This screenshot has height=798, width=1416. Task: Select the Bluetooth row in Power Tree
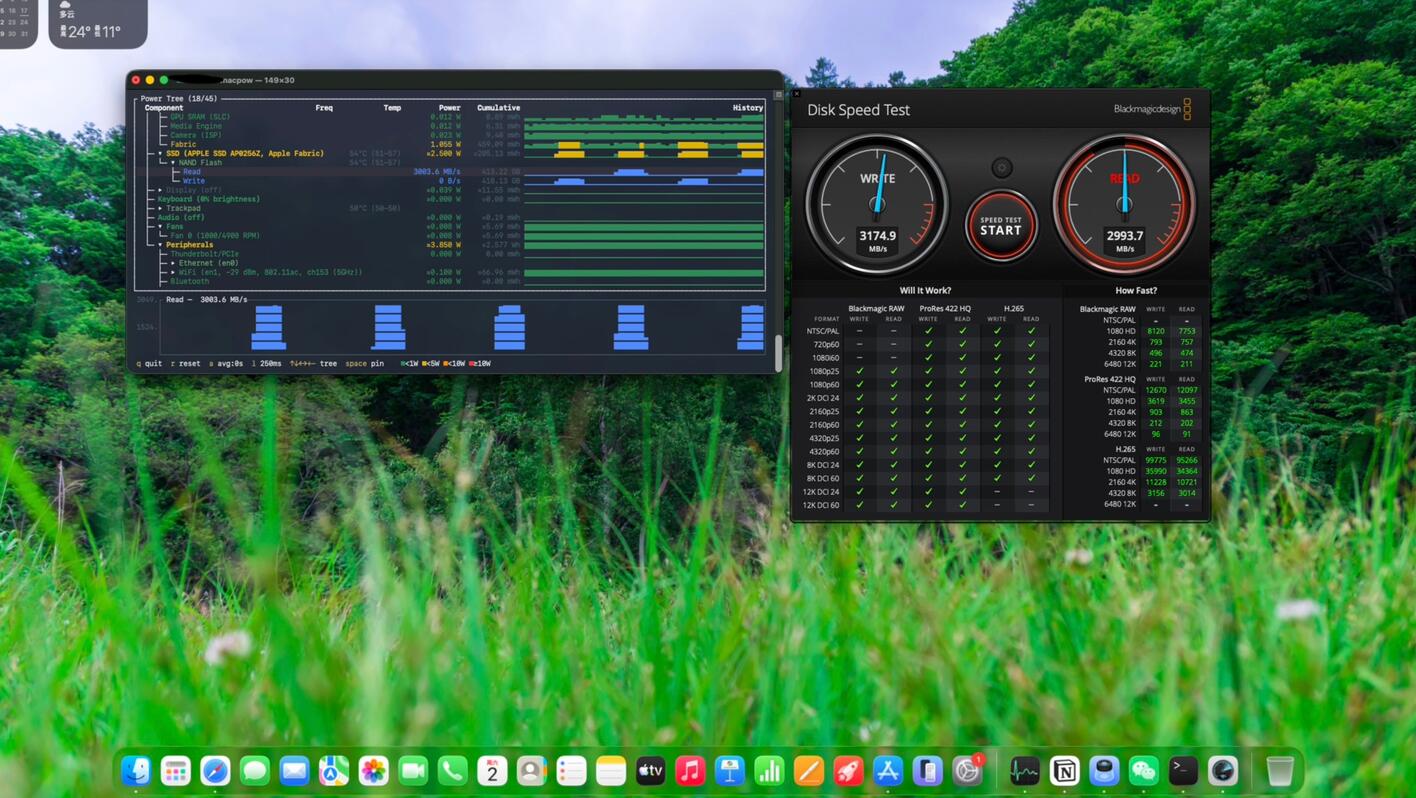tap(450, 281)
